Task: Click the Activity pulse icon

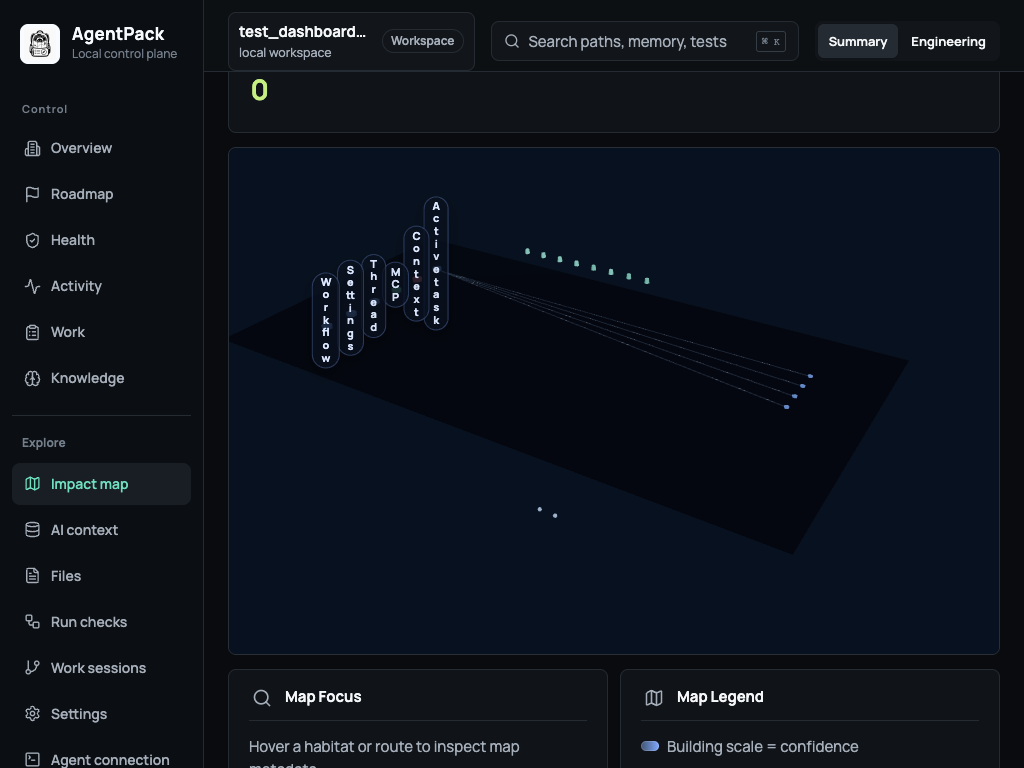Action: (x=32, y=286)
